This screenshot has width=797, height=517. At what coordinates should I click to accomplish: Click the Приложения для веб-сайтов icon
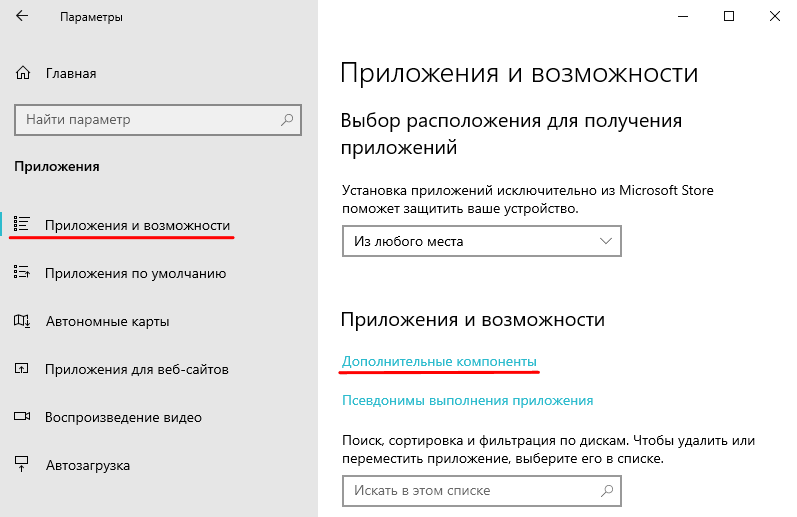23,369
